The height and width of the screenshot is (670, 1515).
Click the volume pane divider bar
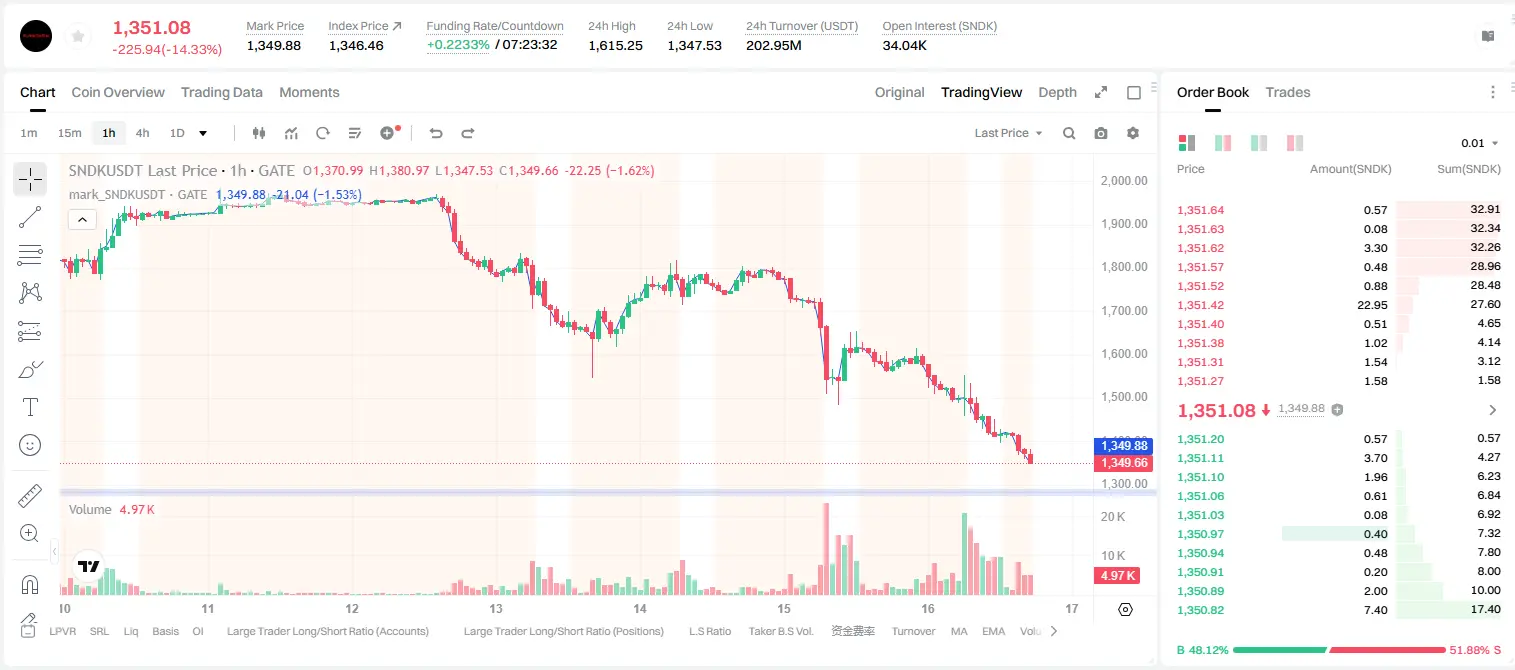click(608, 492)
